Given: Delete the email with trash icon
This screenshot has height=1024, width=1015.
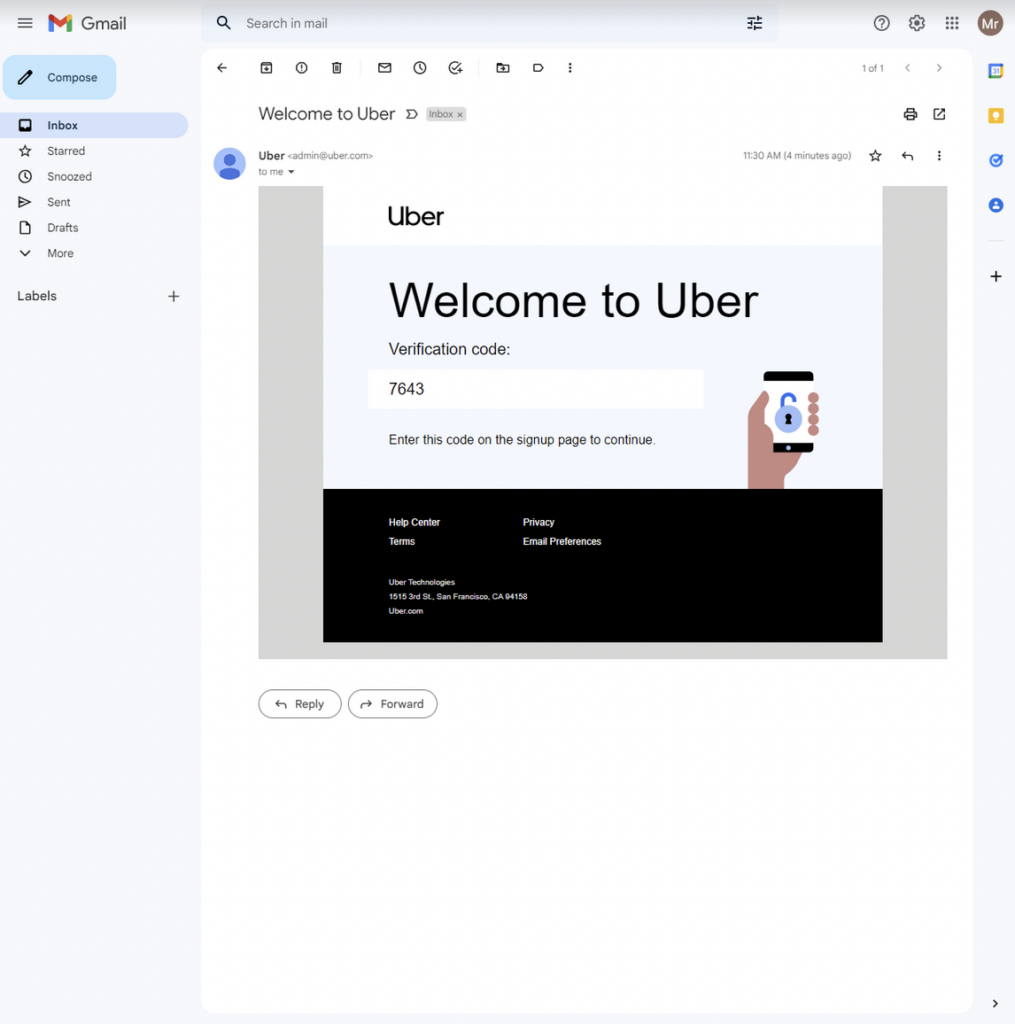Looking at the screenshot, I should (336, 68).
